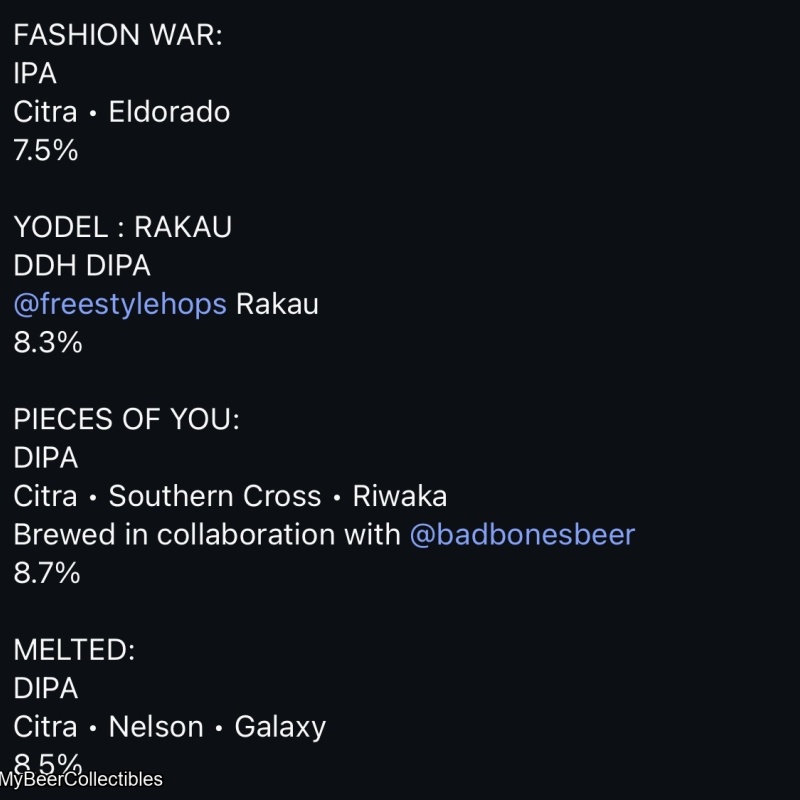Click the 8.7% ABV text
800x800 pixels.
[x=46, y=573]
